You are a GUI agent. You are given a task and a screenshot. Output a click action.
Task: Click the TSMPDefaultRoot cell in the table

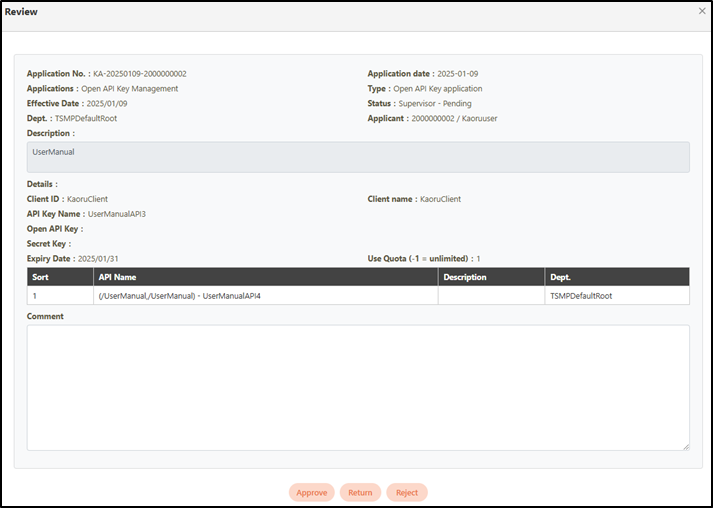(x=584, y=296)
